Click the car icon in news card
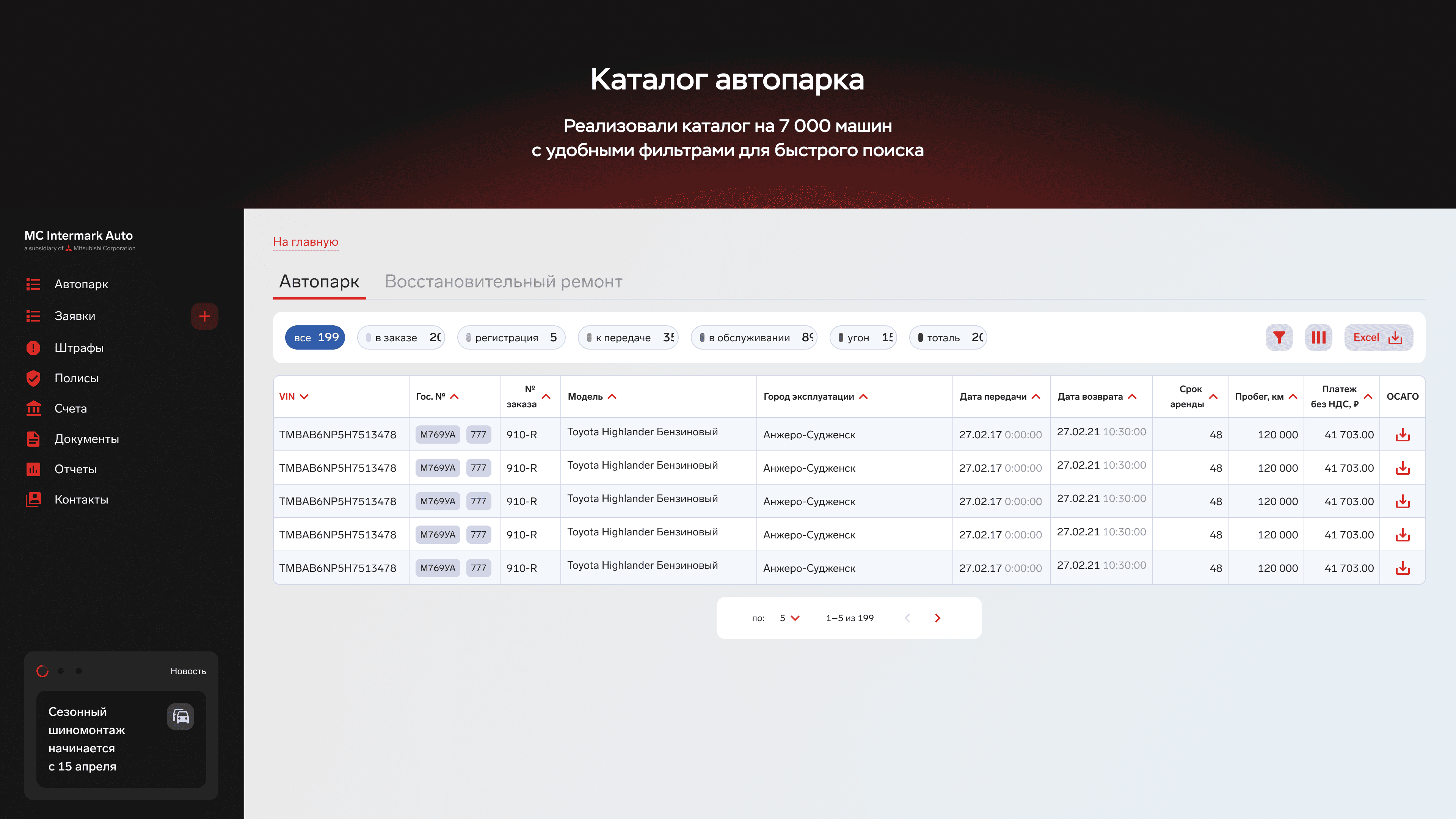1456x819 pixels. pos(180,717)
